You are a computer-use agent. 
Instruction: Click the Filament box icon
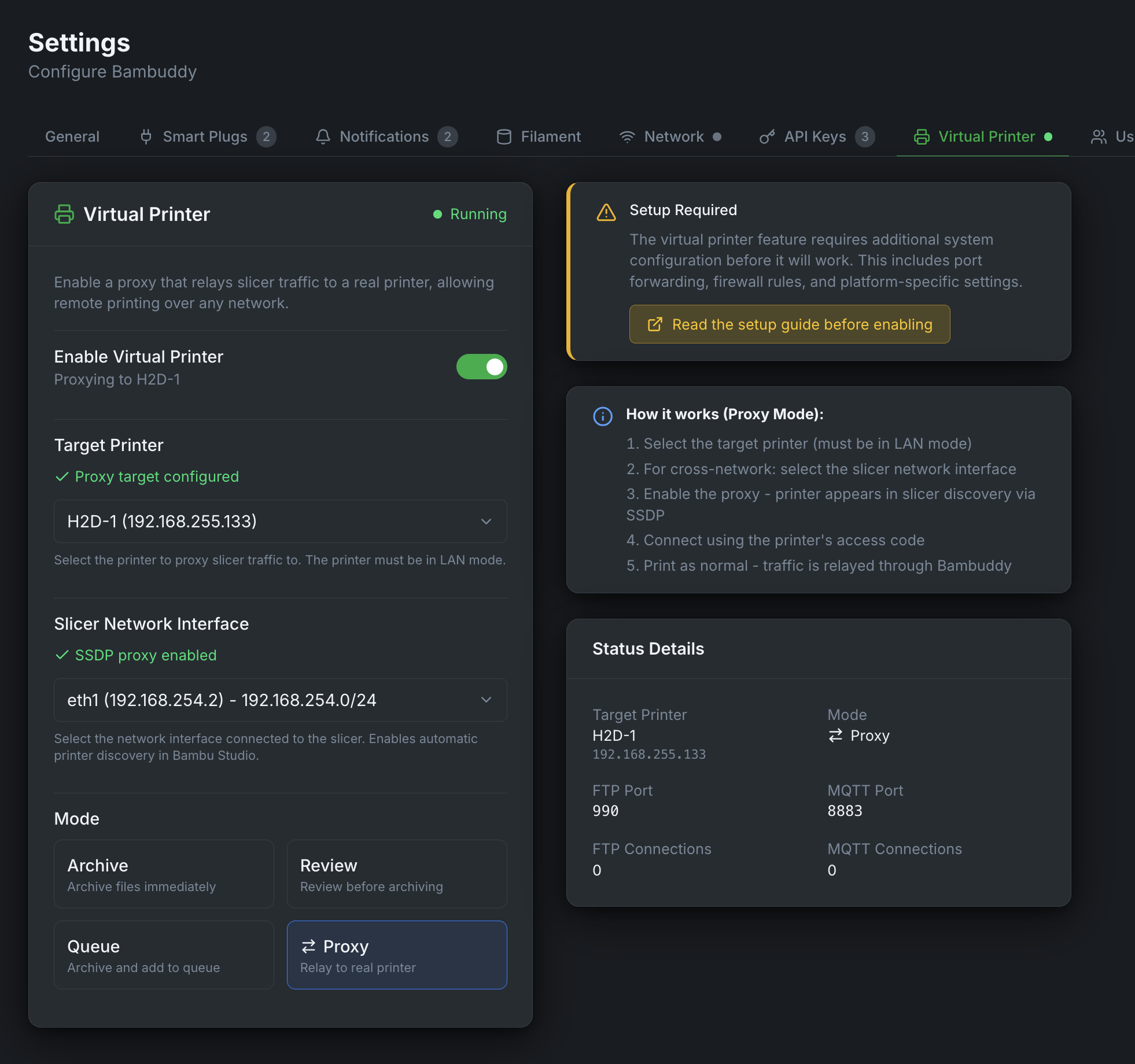pyautogui.click(x=504, y=136)
